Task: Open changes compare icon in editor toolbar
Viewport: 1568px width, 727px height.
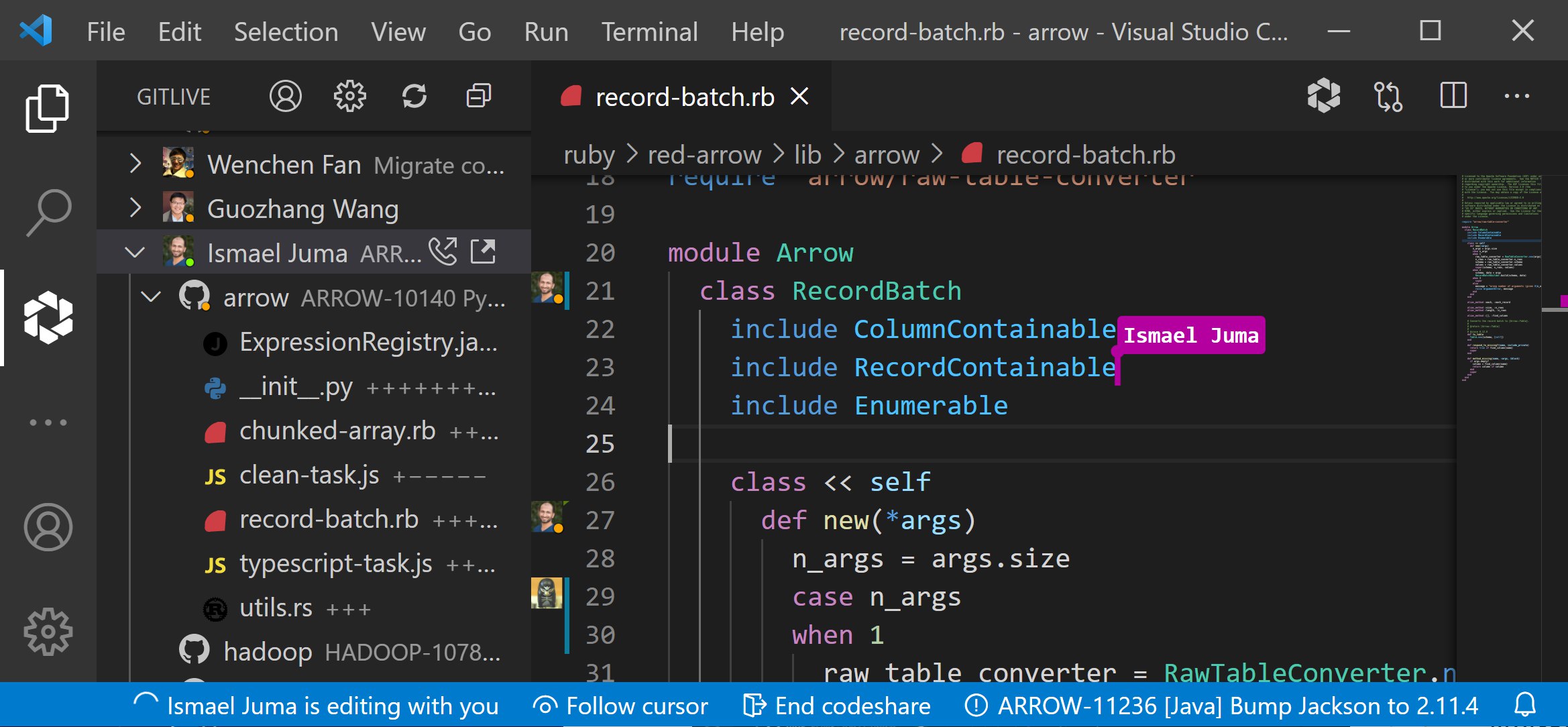Action: (1388, 96)
